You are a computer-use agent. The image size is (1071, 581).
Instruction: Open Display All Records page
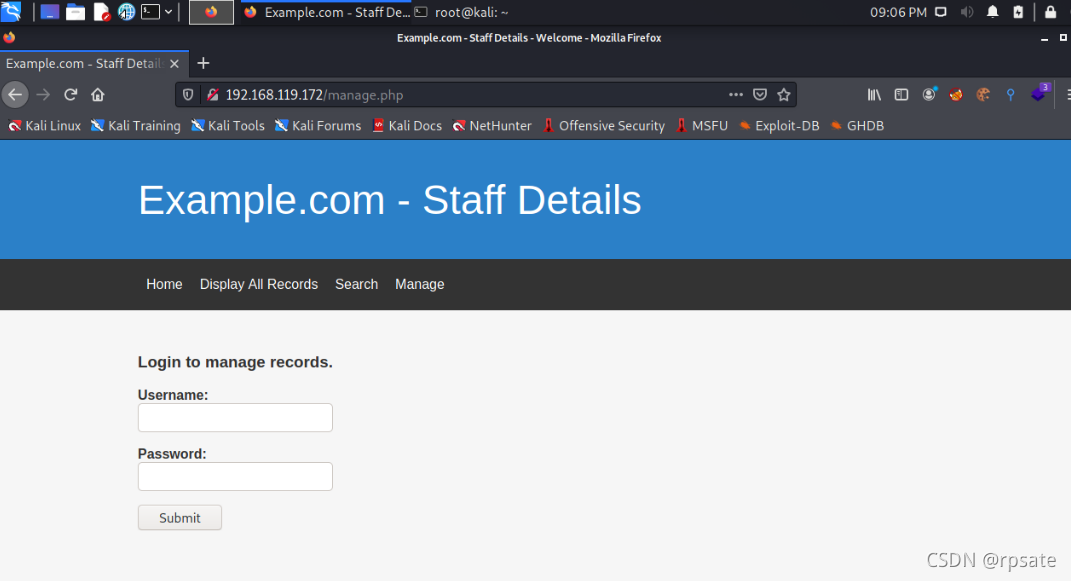[x=259, y=284]
